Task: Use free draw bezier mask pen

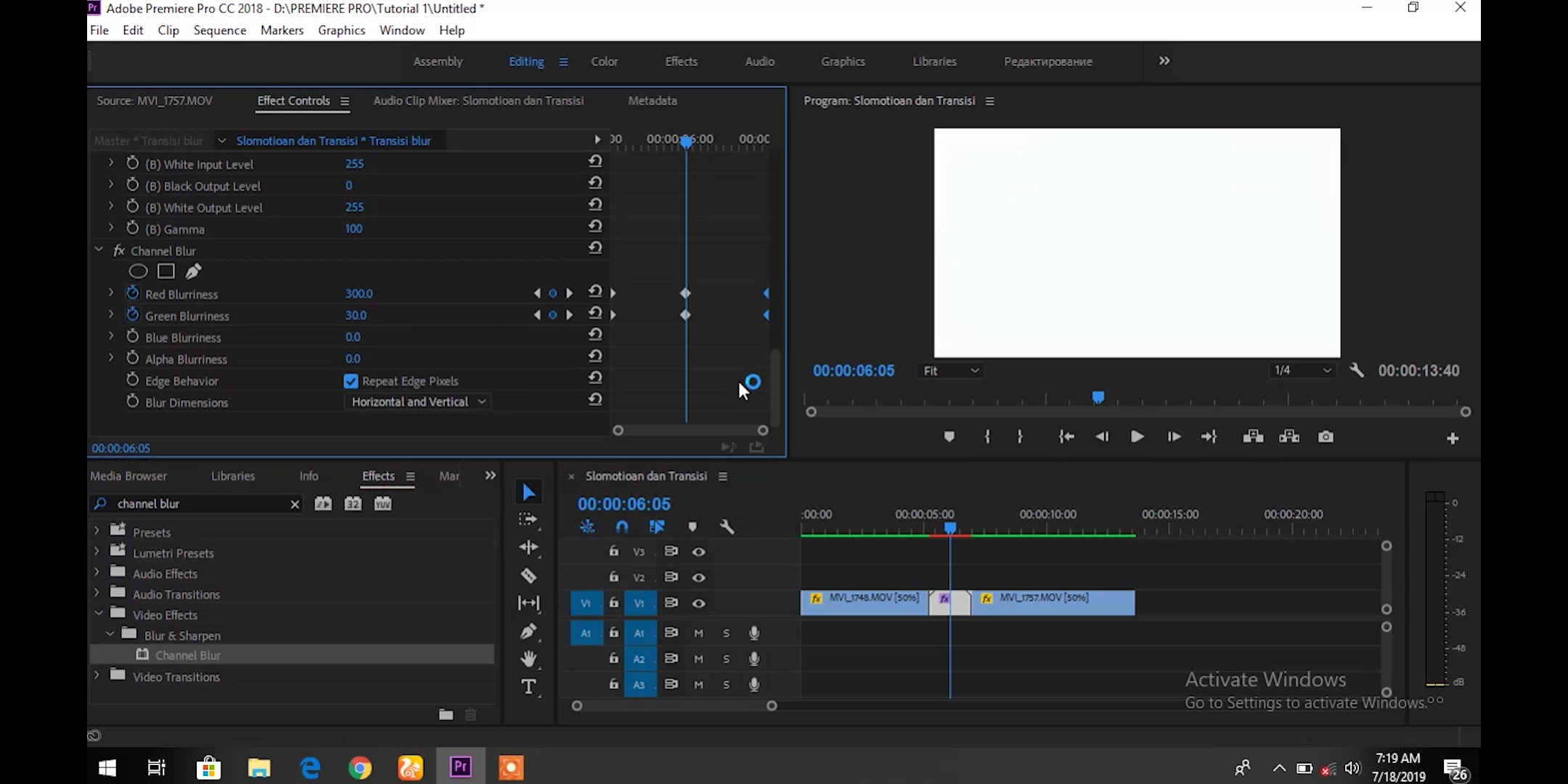Action: 193,271
